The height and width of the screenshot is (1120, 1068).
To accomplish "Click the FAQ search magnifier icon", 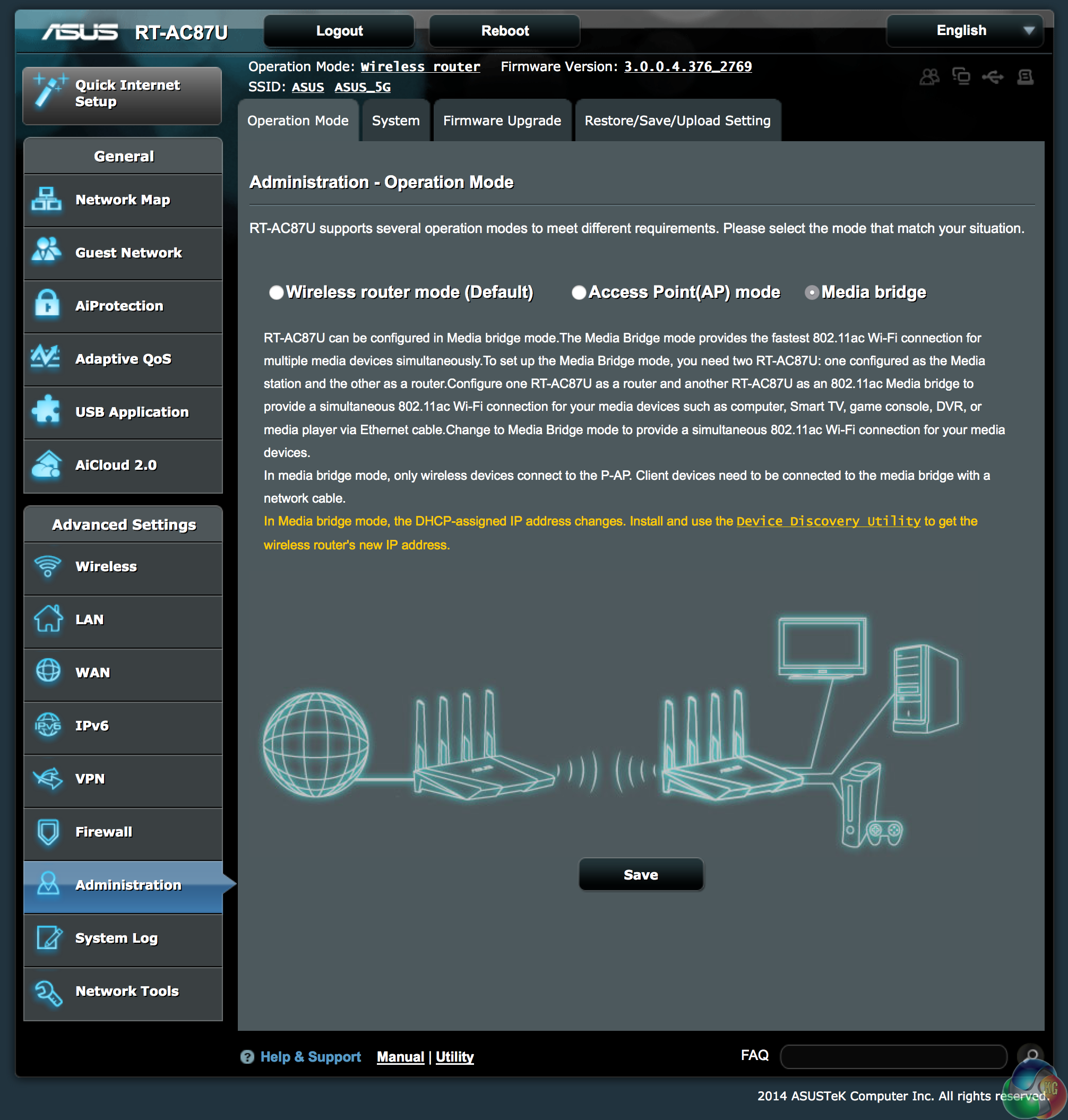I will pos(1030,1055).
